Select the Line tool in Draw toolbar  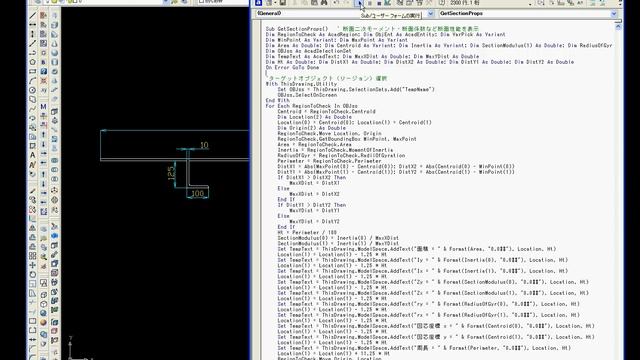tap(33, 16)
